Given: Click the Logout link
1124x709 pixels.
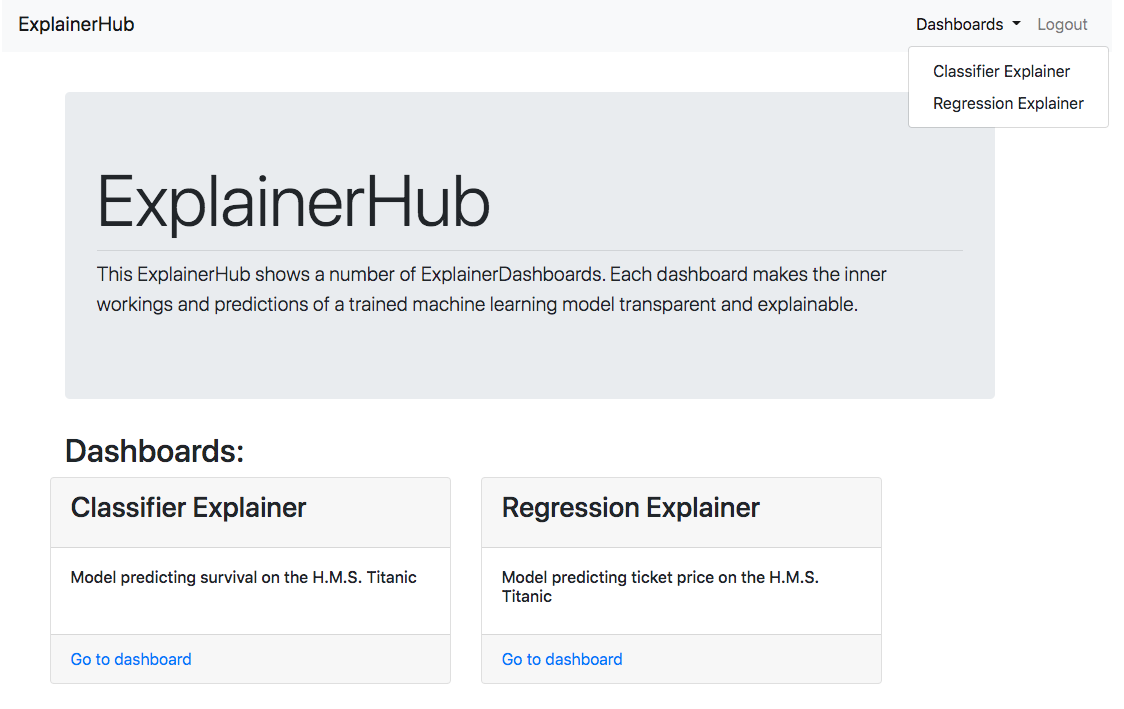Looking at the screenshot, I should [1062, 23].
